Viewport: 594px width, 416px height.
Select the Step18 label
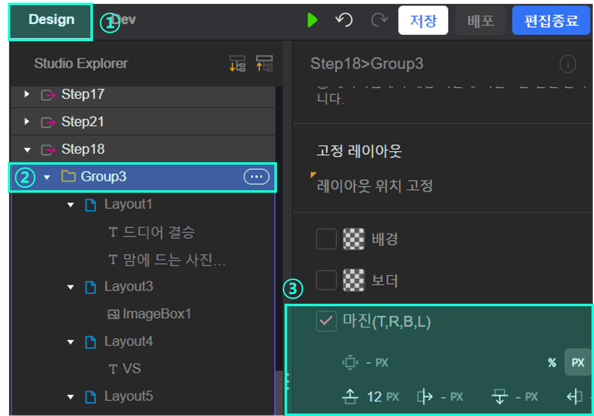(x=83, y=149)
